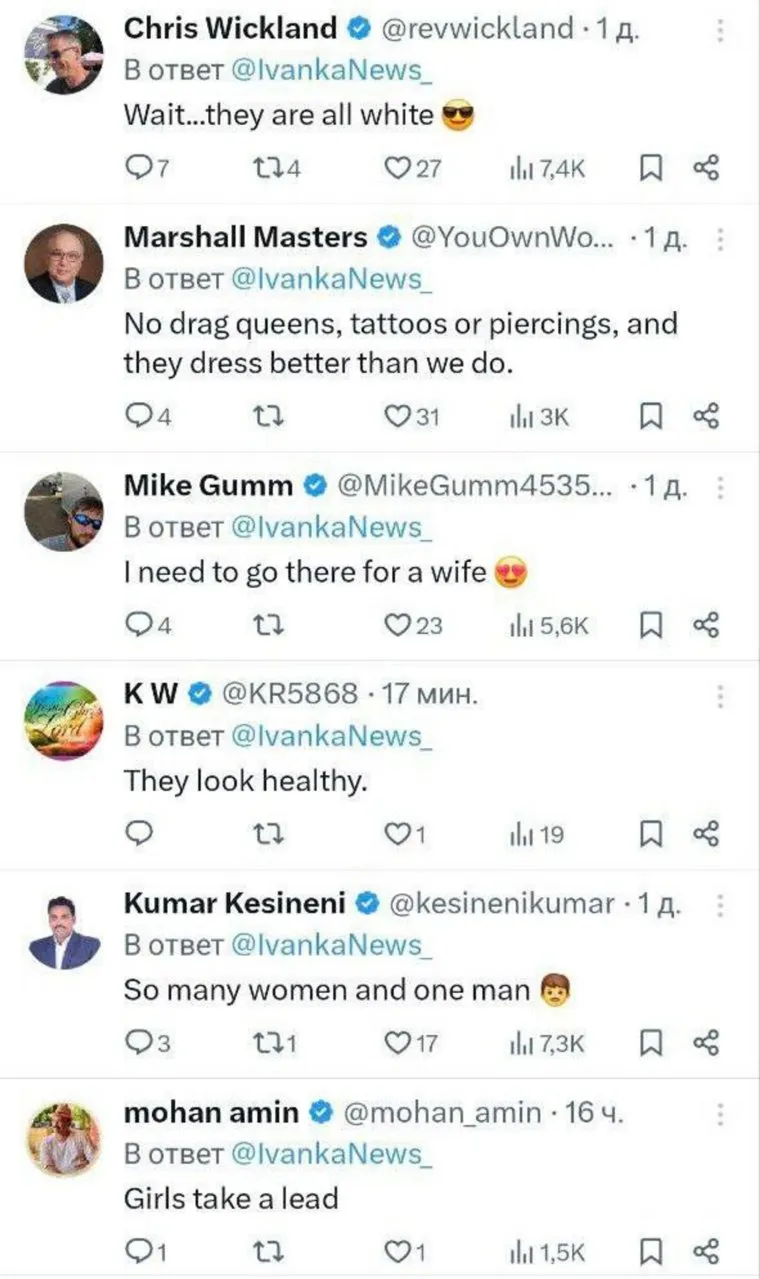Bookmark Kumar Kesineni's reply
This screenshot has height=1279, width=760.
pyautogui.click(x=650, y=1043)
